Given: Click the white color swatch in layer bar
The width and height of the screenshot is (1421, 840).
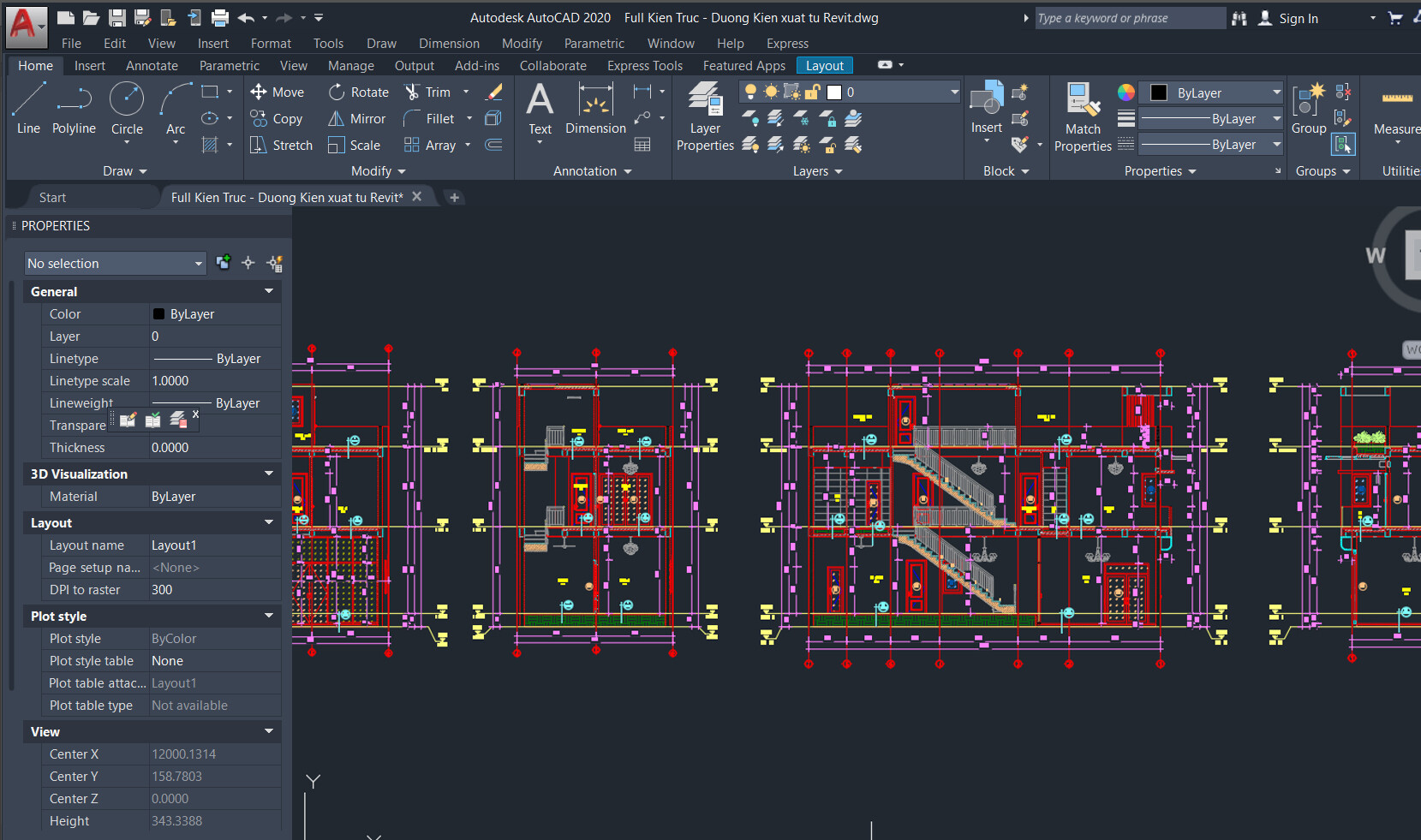Looking at the screenshot, I should [833, 92].
